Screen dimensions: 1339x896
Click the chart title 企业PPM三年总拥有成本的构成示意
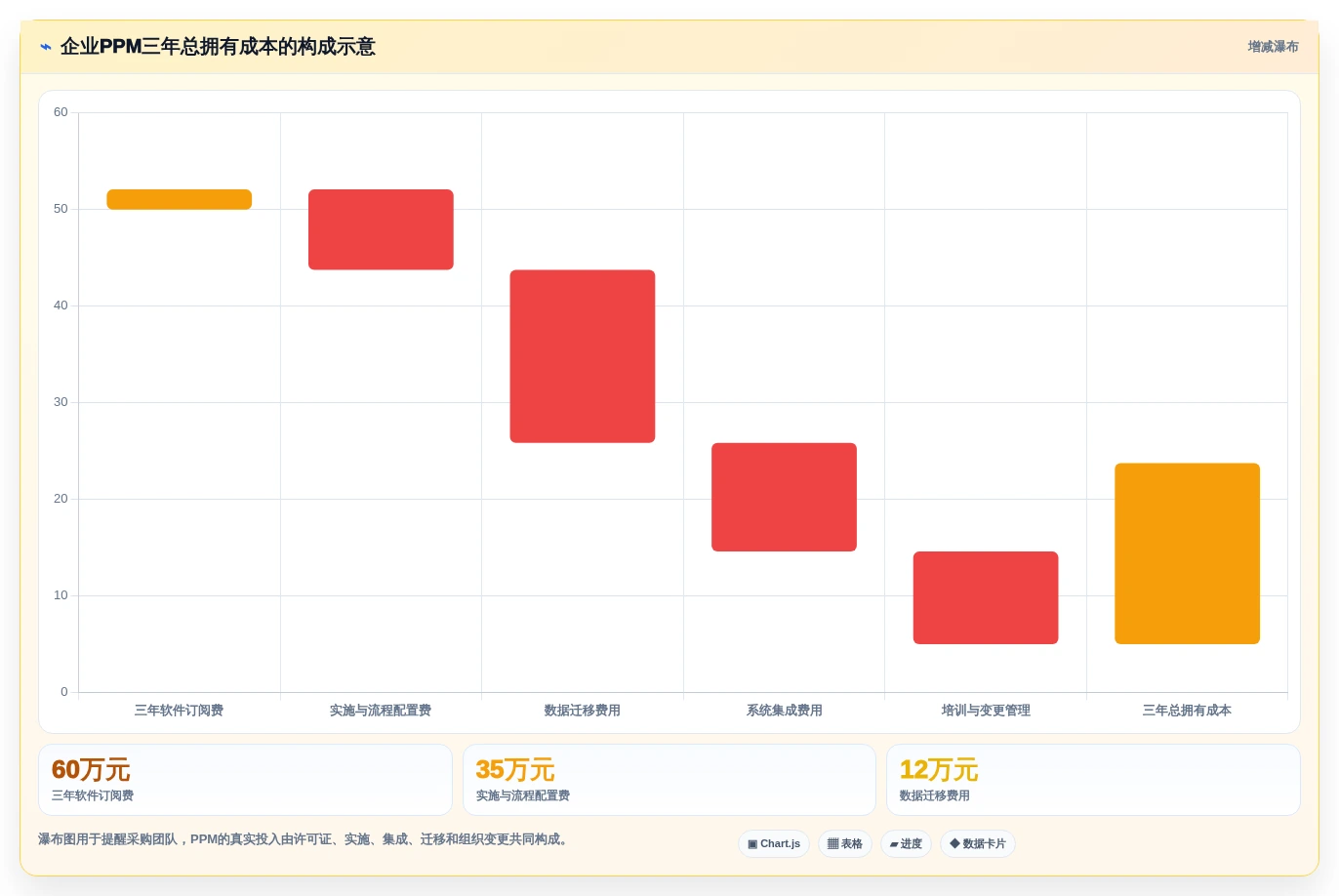[218, 47]
